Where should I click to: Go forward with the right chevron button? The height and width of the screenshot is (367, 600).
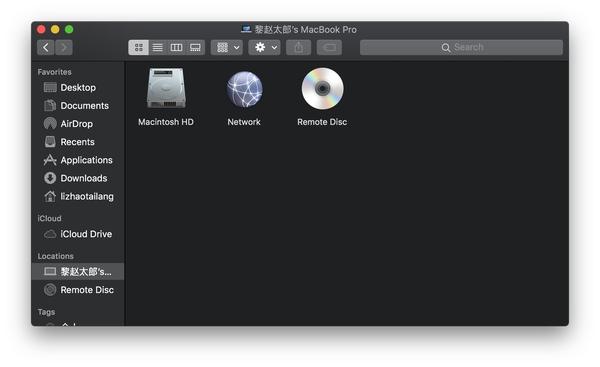tap(64, 47)
